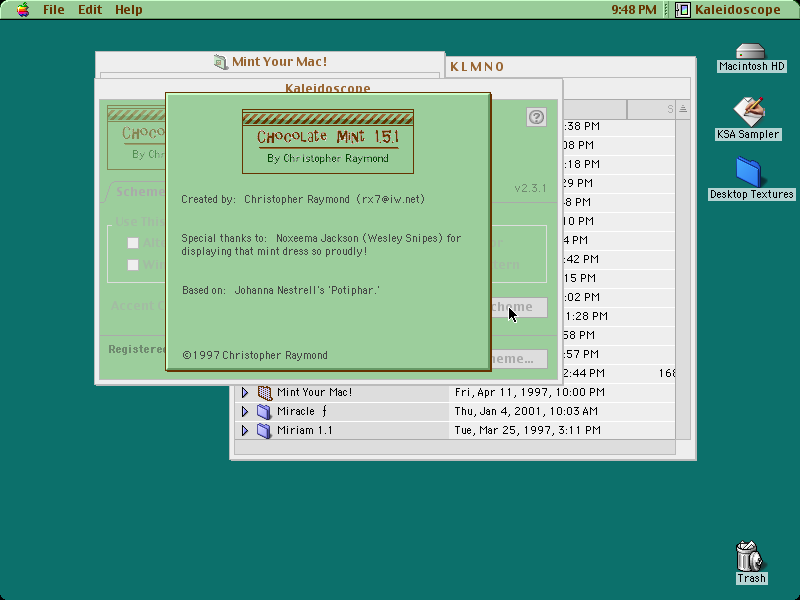Click the question mark help button in Kaleidoscope

(536, 117)
